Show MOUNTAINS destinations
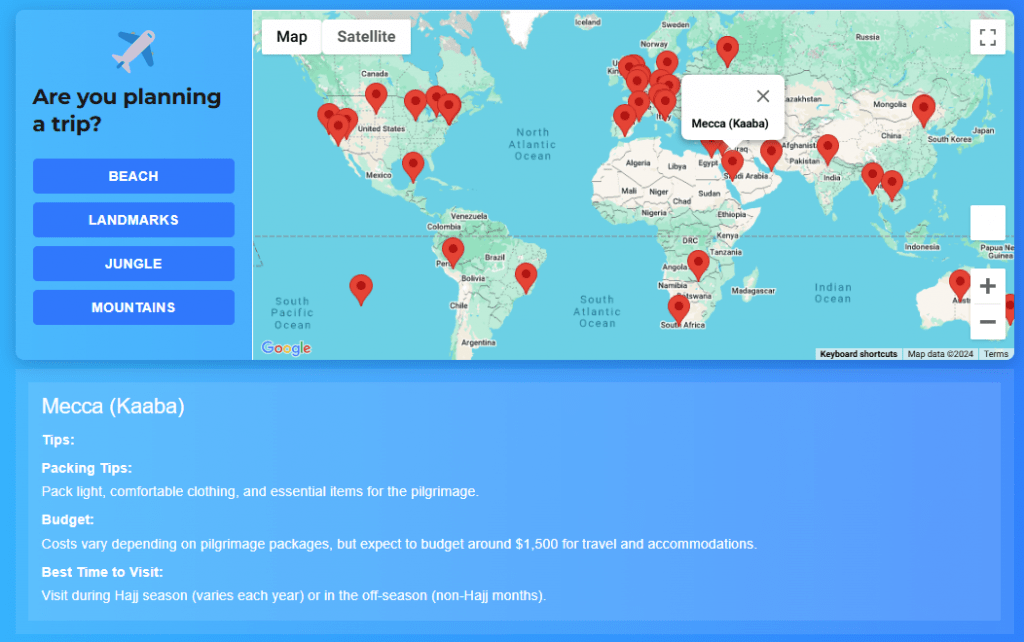Viewport: 1024px width, 642px height. pos(134,308)
